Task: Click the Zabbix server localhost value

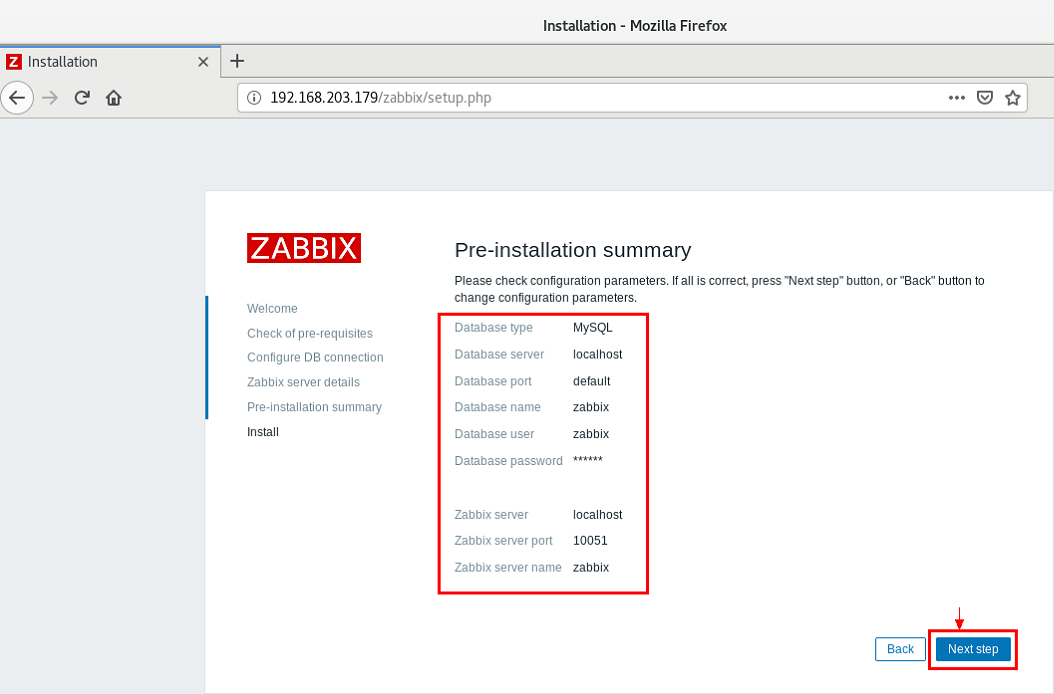Action: coord(598,514)
